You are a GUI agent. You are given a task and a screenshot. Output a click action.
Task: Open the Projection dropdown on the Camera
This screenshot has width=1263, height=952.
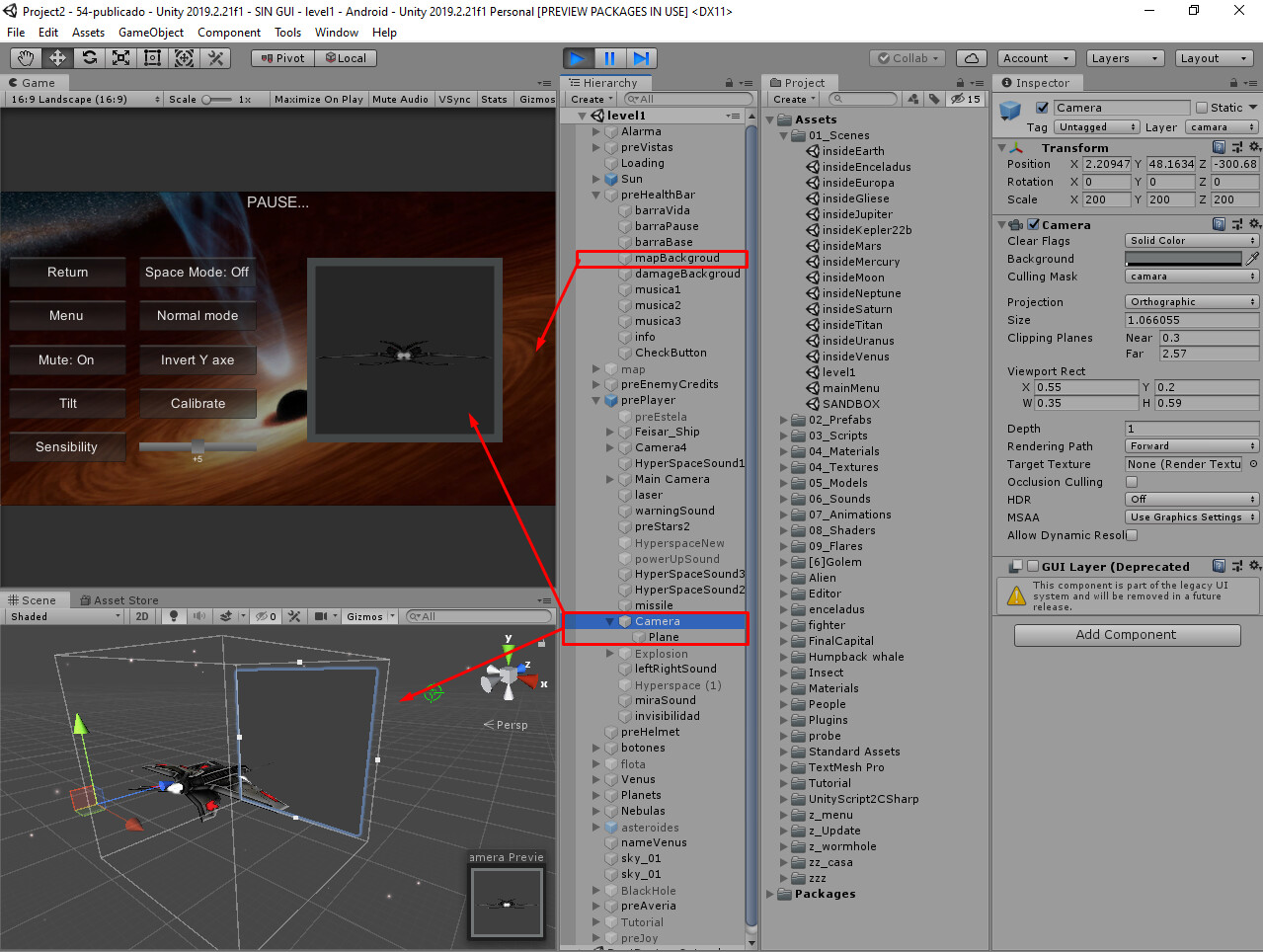coord(1191,301)
